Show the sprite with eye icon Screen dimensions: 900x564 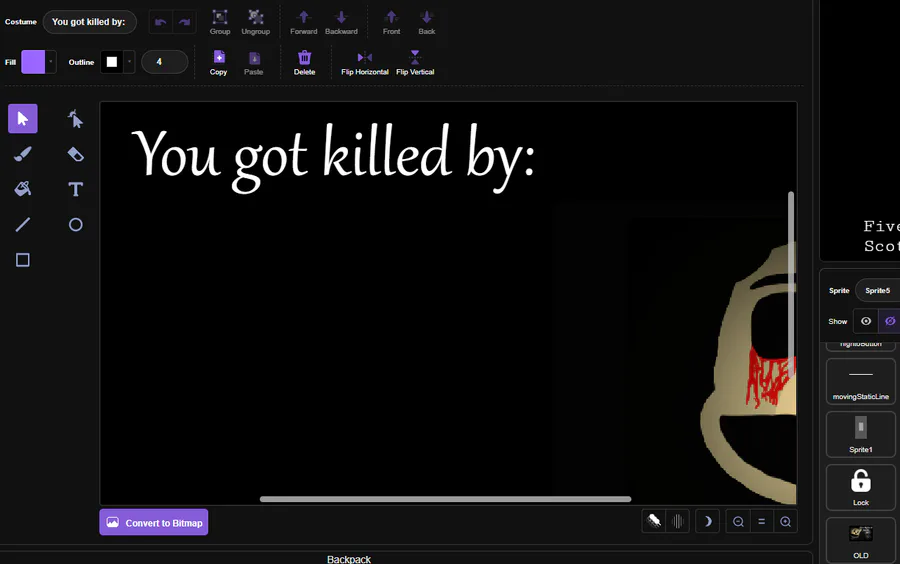(866, 321)
